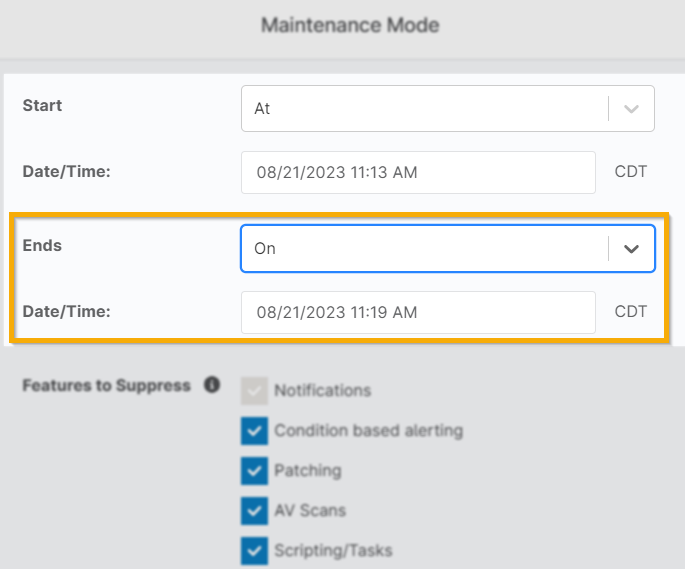Viewport: 685px width, 569px height.
Task: Untick the Scripting/Tasks checkbox
Action: [x=254, y=550]
